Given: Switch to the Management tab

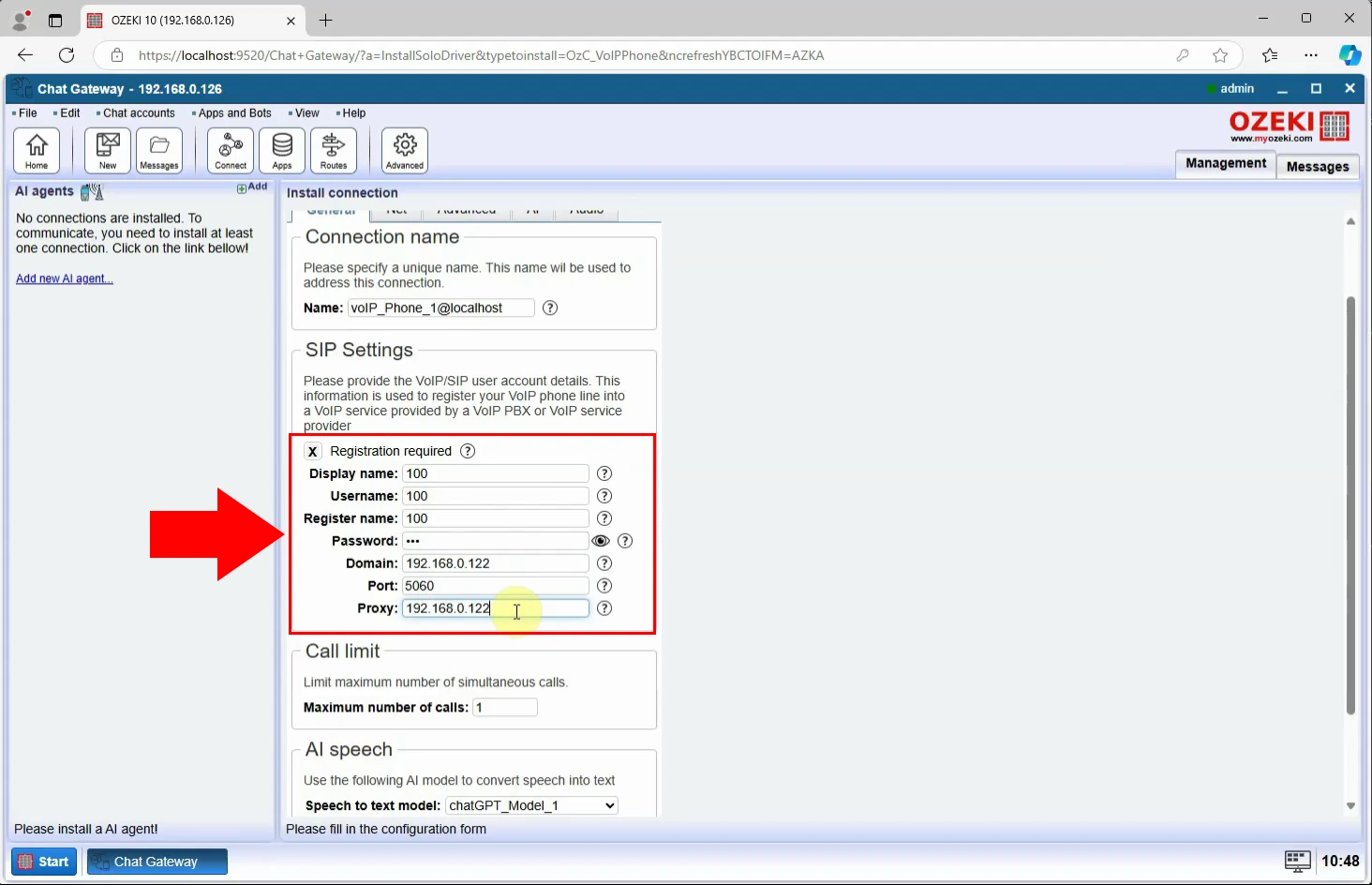Looking at the screenshot, I should [x=1225, y=163].
